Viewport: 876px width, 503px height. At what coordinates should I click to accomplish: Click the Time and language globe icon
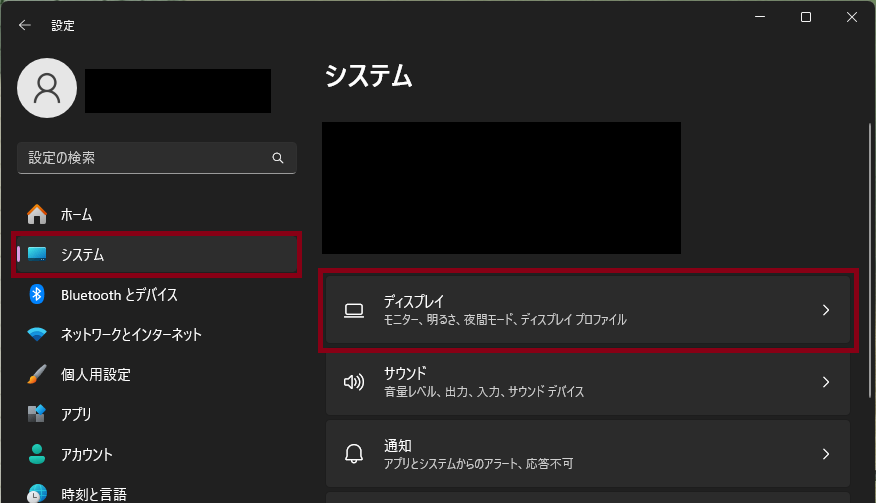[37, 493]
